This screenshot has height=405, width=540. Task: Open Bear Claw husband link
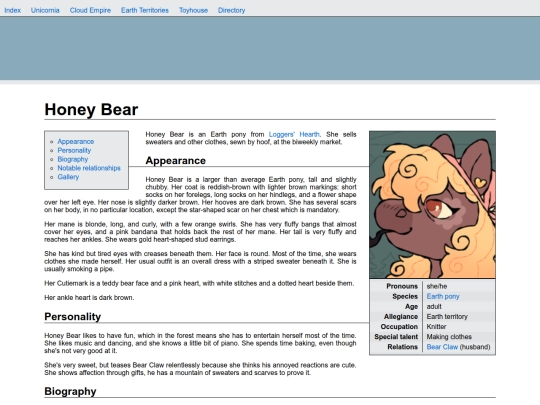pos(442,347)
